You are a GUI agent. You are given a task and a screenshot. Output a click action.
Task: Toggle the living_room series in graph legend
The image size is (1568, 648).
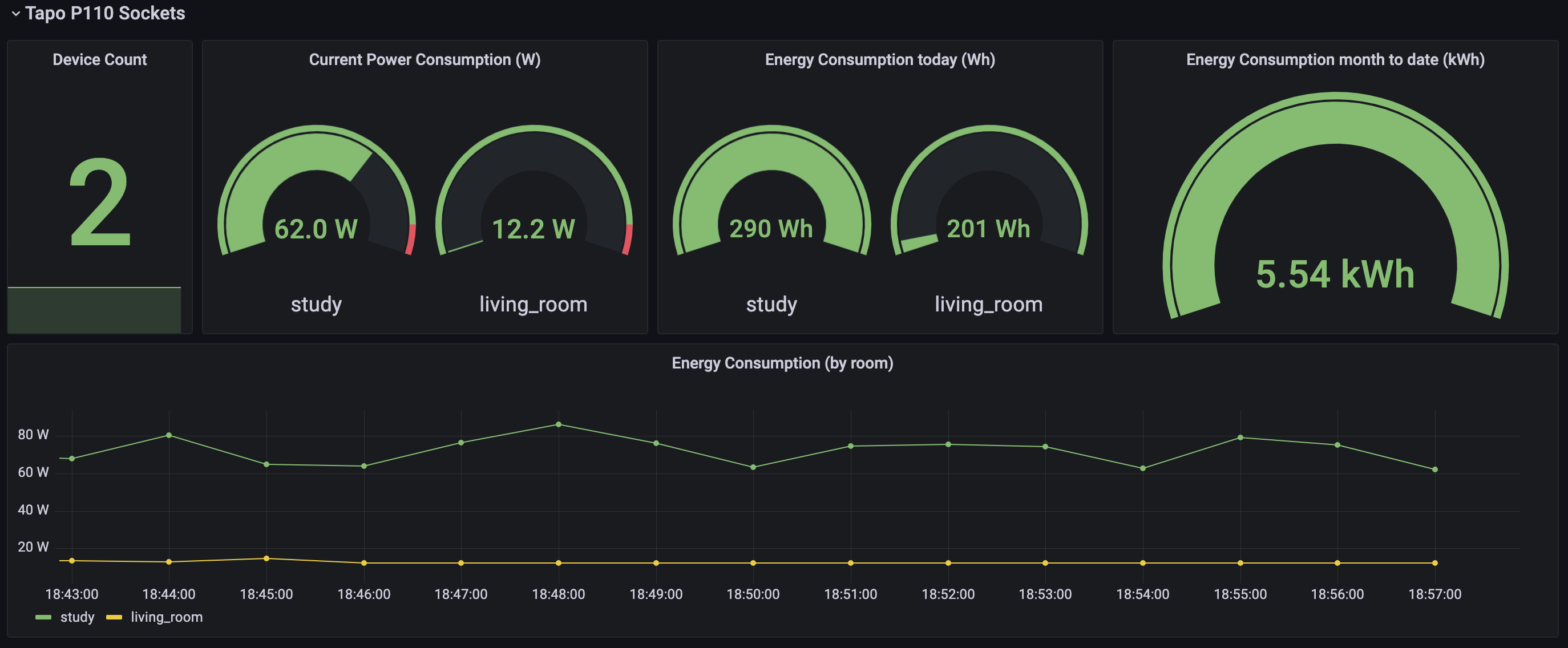[166, 617]
